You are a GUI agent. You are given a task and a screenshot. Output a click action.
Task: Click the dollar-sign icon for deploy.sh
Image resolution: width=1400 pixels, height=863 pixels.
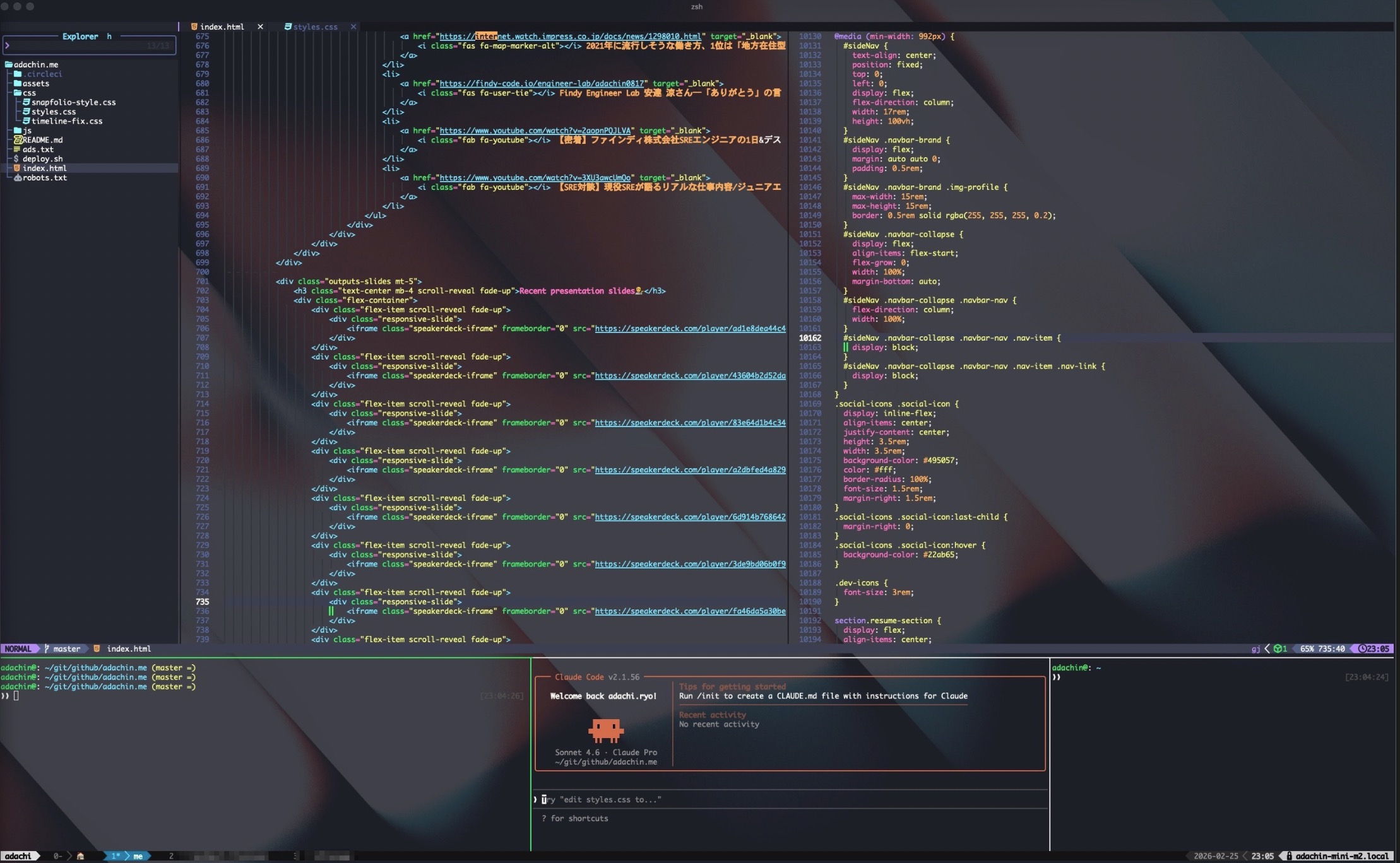16,159
